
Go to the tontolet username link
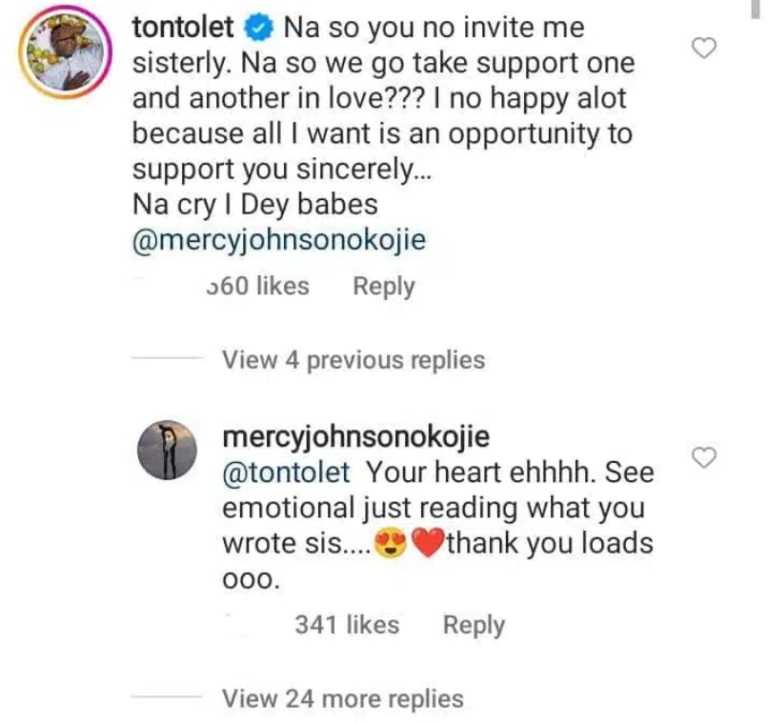tap(184, 29)
